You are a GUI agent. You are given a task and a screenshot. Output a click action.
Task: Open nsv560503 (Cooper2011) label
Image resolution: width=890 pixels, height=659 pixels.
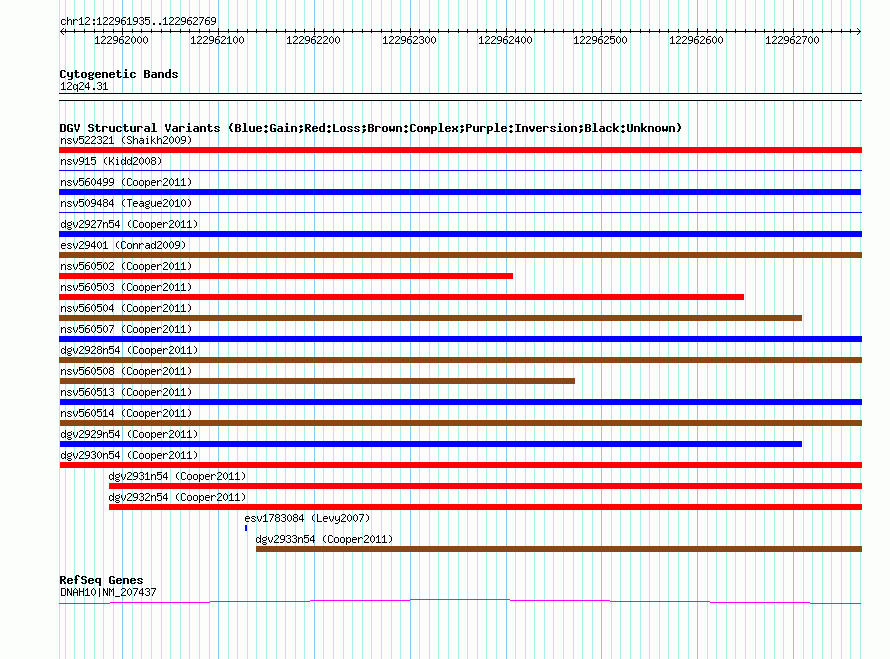tap(126, 287)
